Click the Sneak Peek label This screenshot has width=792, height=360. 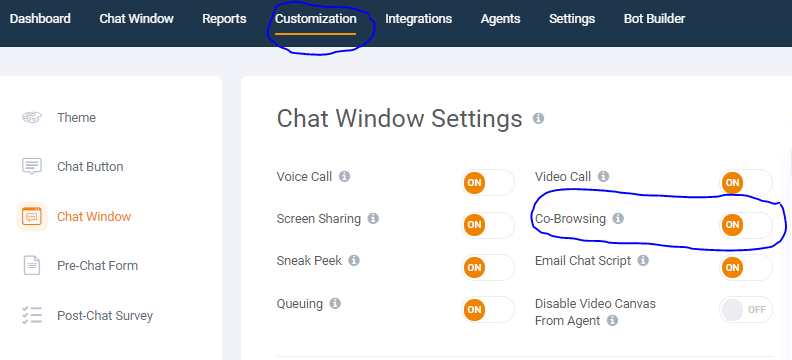[x=309, y=261]
